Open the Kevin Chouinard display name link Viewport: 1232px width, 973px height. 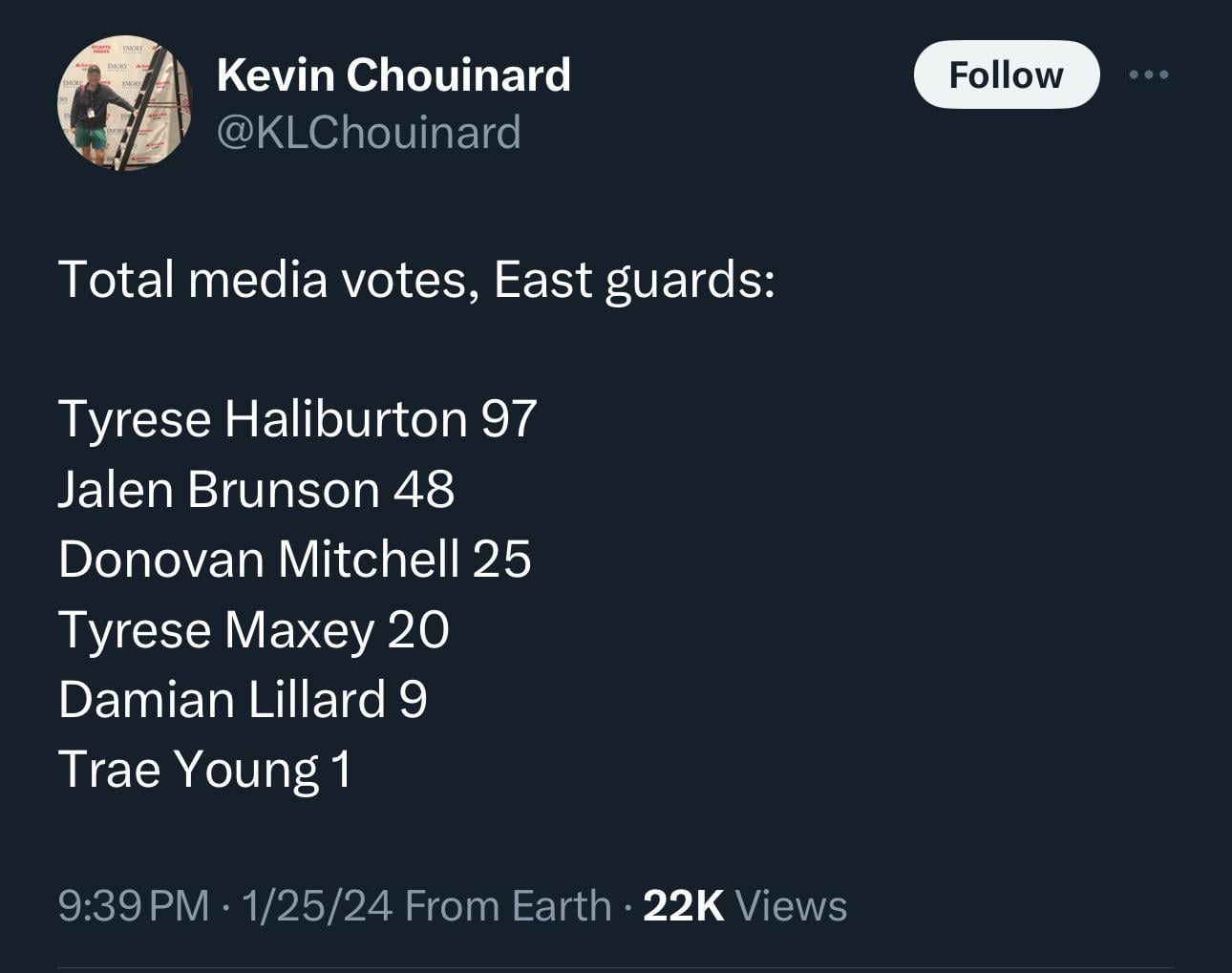393,74
